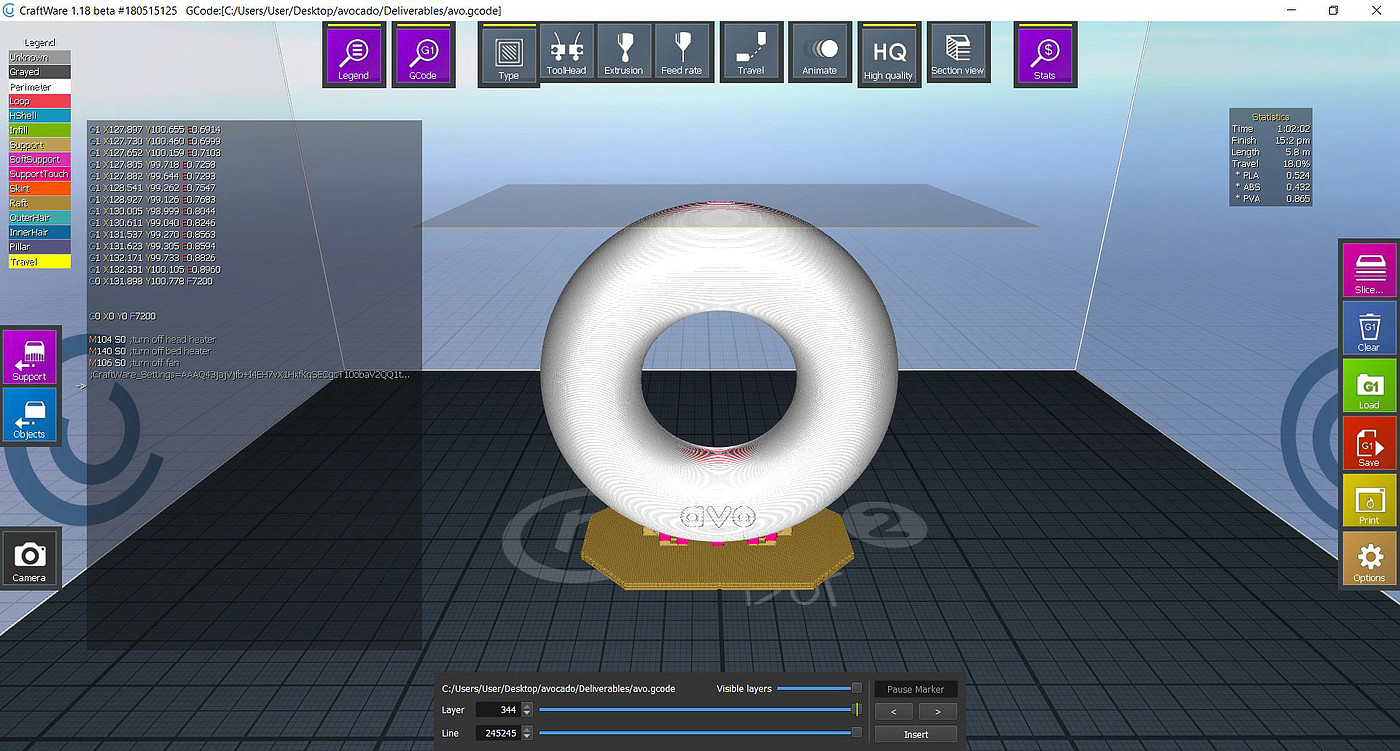
Task: Select the M104 S0 head heater line
Action: [154, 340]
